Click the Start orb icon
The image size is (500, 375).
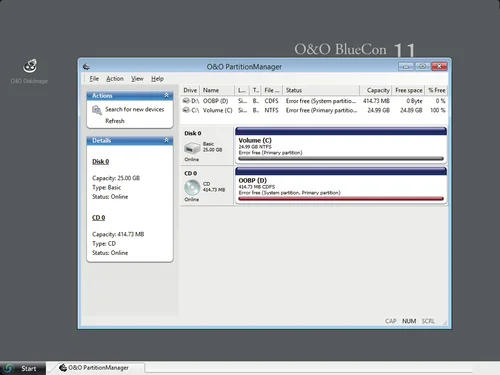[9, 368]
